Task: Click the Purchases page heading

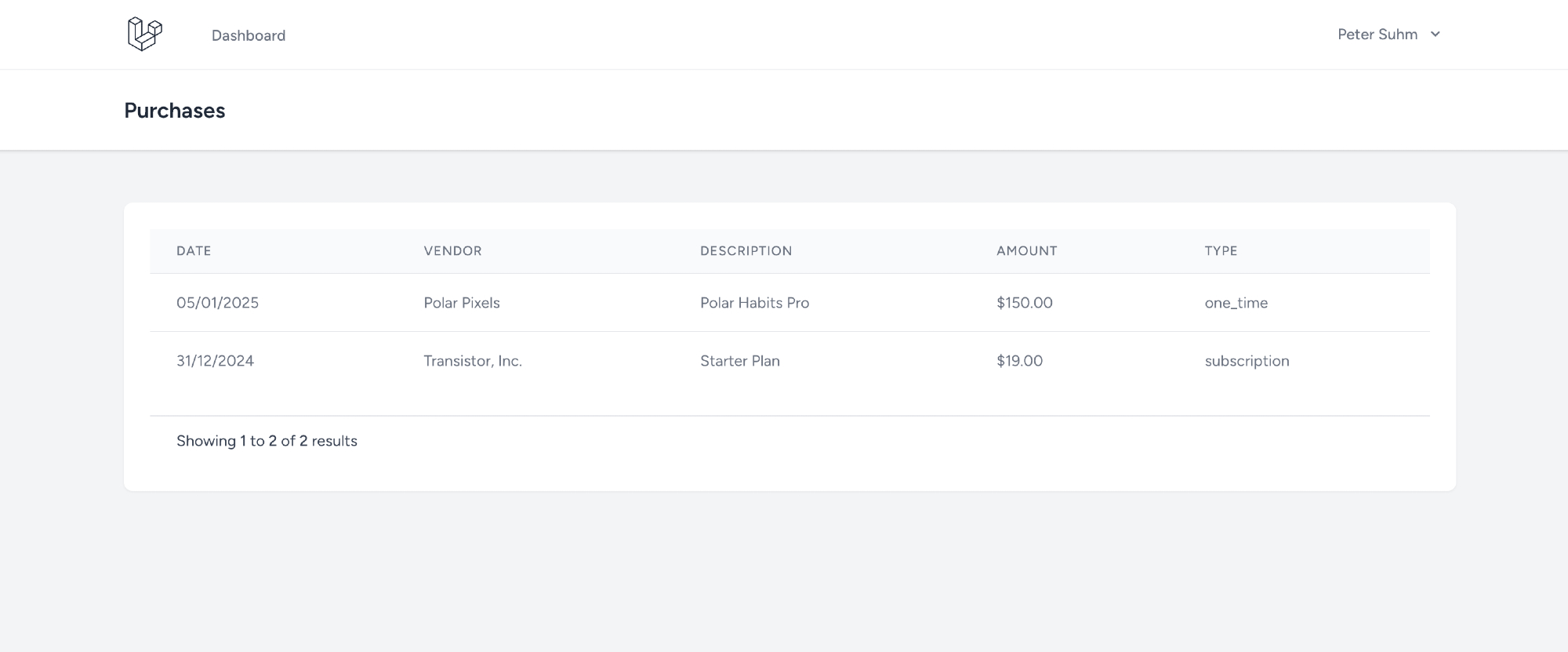Action: click(x=175, y=111)
